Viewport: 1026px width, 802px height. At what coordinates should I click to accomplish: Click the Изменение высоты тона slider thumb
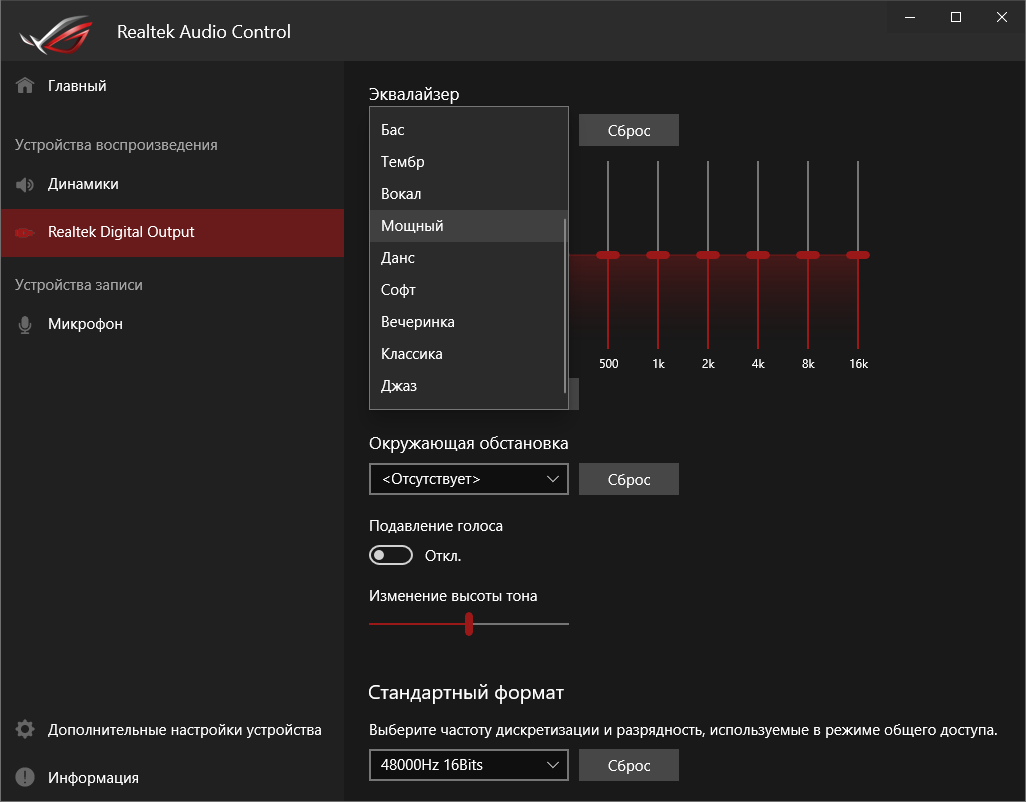[x=469, y=624]
